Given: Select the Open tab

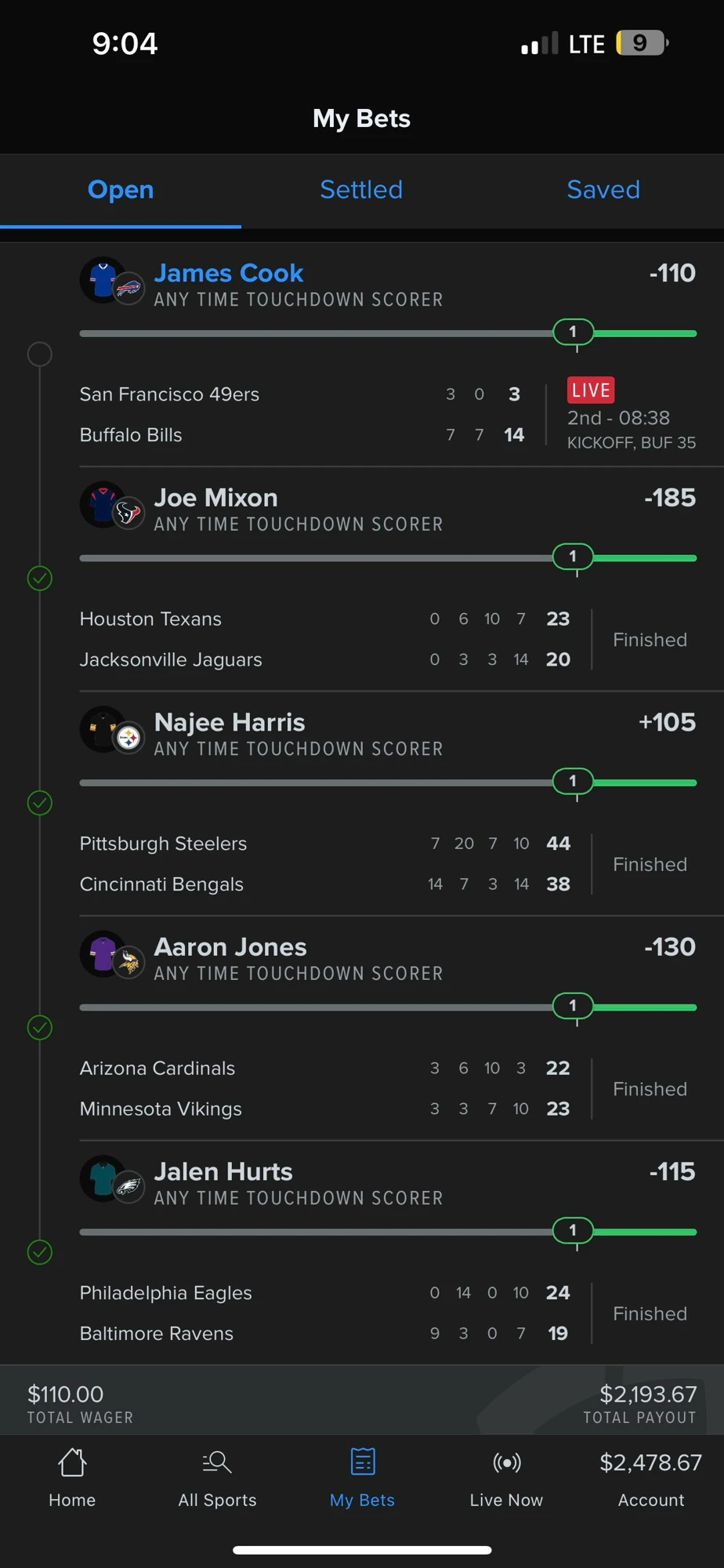Looking at the screenshot, I should [121, 190].
